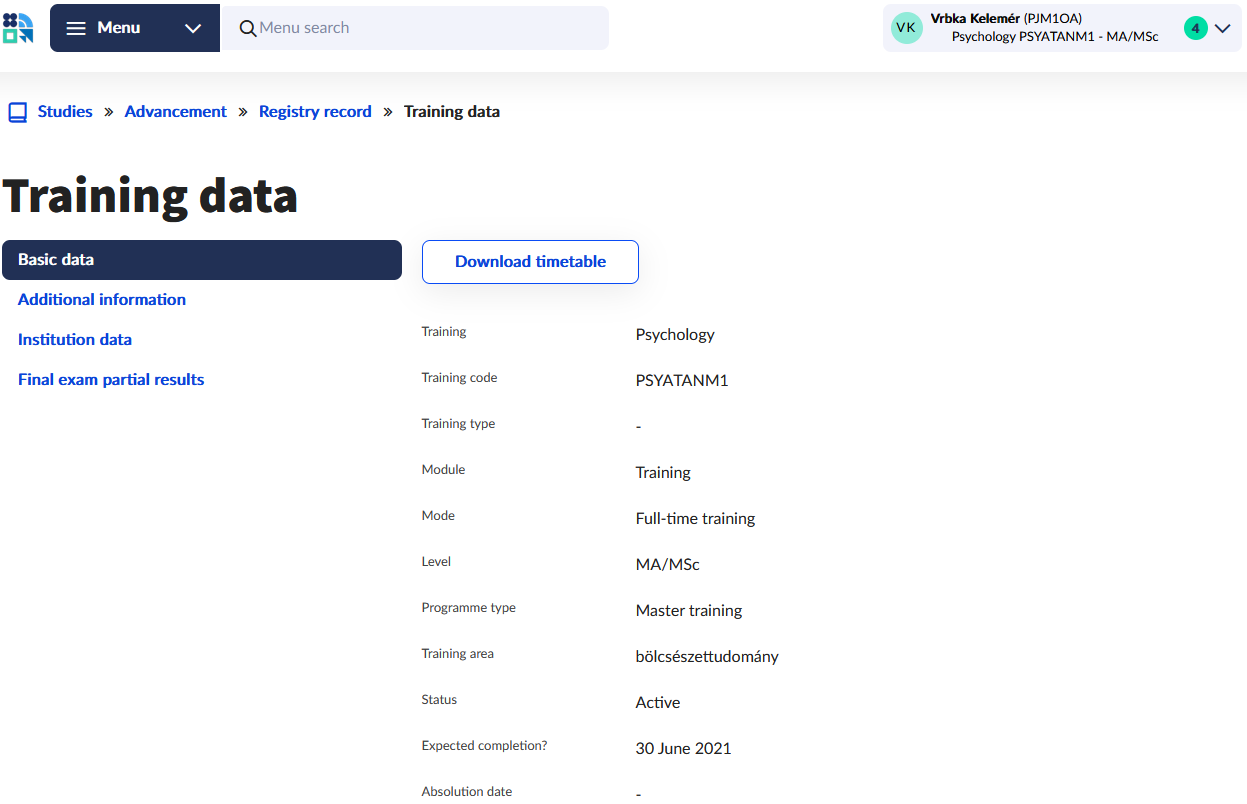Click the VK user avatar
The width and height of the screenshot is (1247, 804).
tap(906, 28)
